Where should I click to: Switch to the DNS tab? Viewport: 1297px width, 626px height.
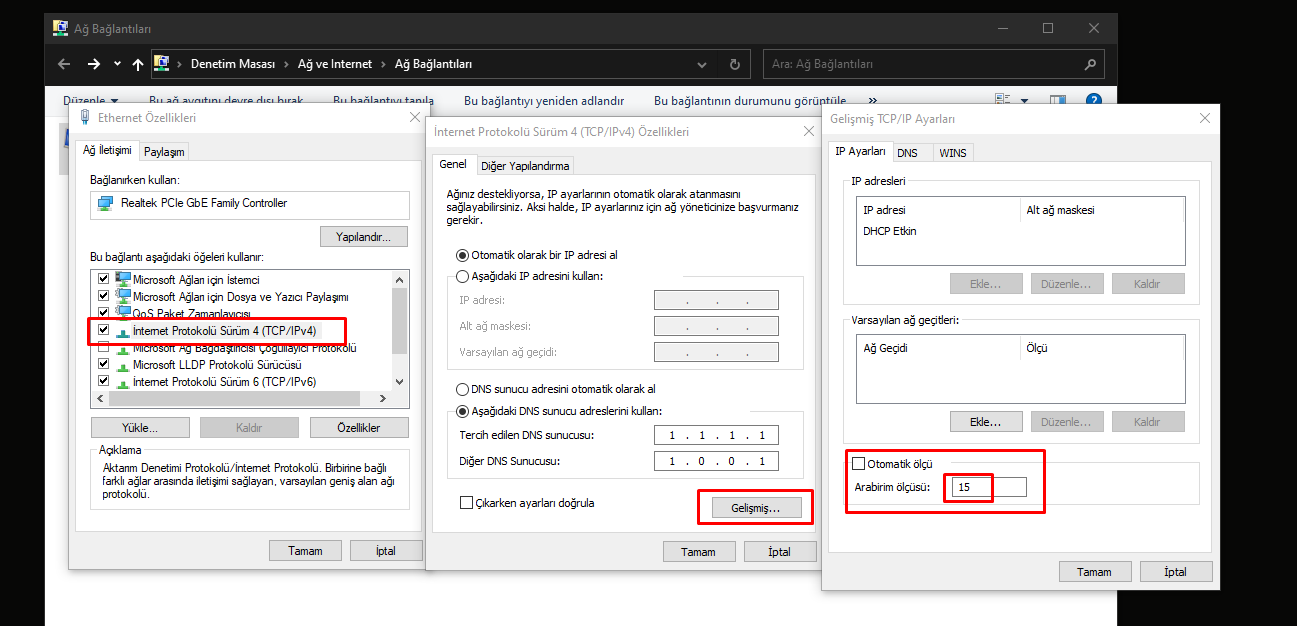pos(907,153)
